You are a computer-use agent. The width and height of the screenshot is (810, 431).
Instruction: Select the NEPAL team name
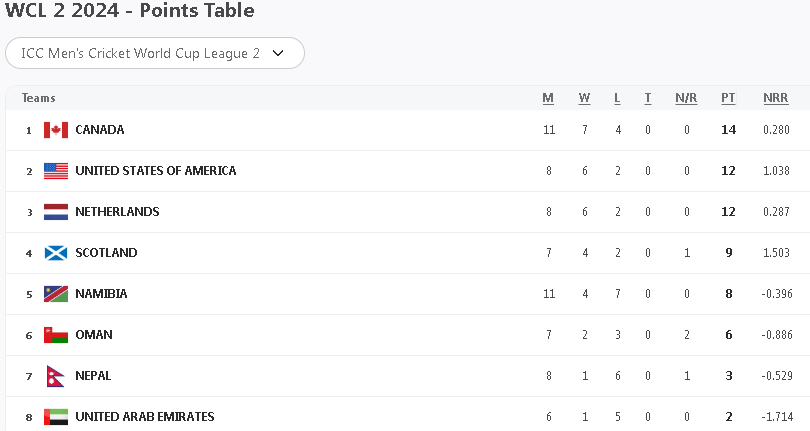coord(93,376)
